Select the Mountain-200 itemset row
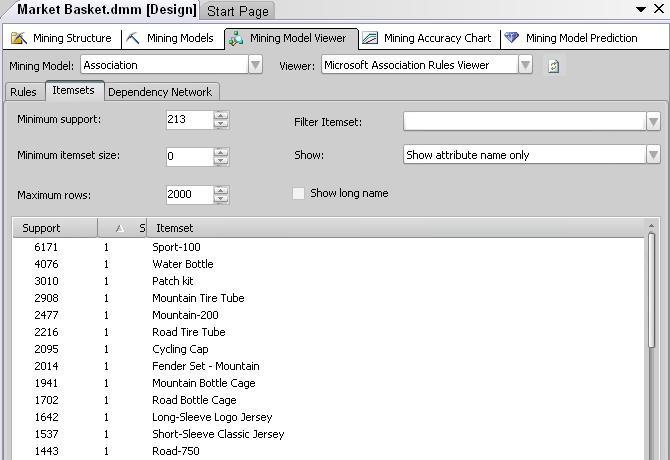Viewport: 670px width, 460px height. pyautogui.click(x=329, y=315)
